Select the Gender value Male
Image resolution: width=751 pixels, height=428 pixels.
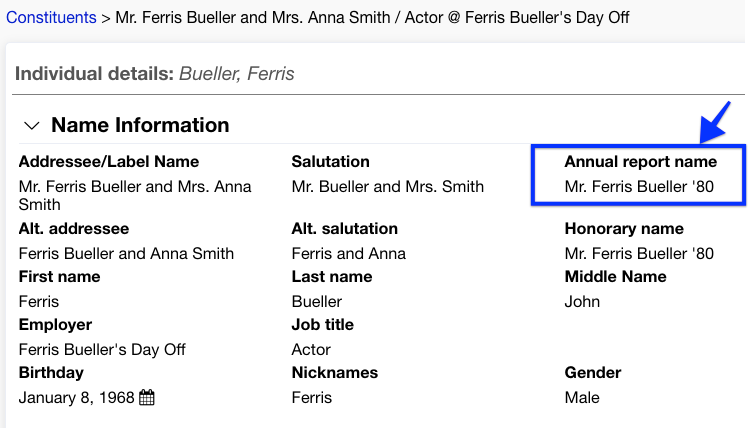(x=582, y=398)
